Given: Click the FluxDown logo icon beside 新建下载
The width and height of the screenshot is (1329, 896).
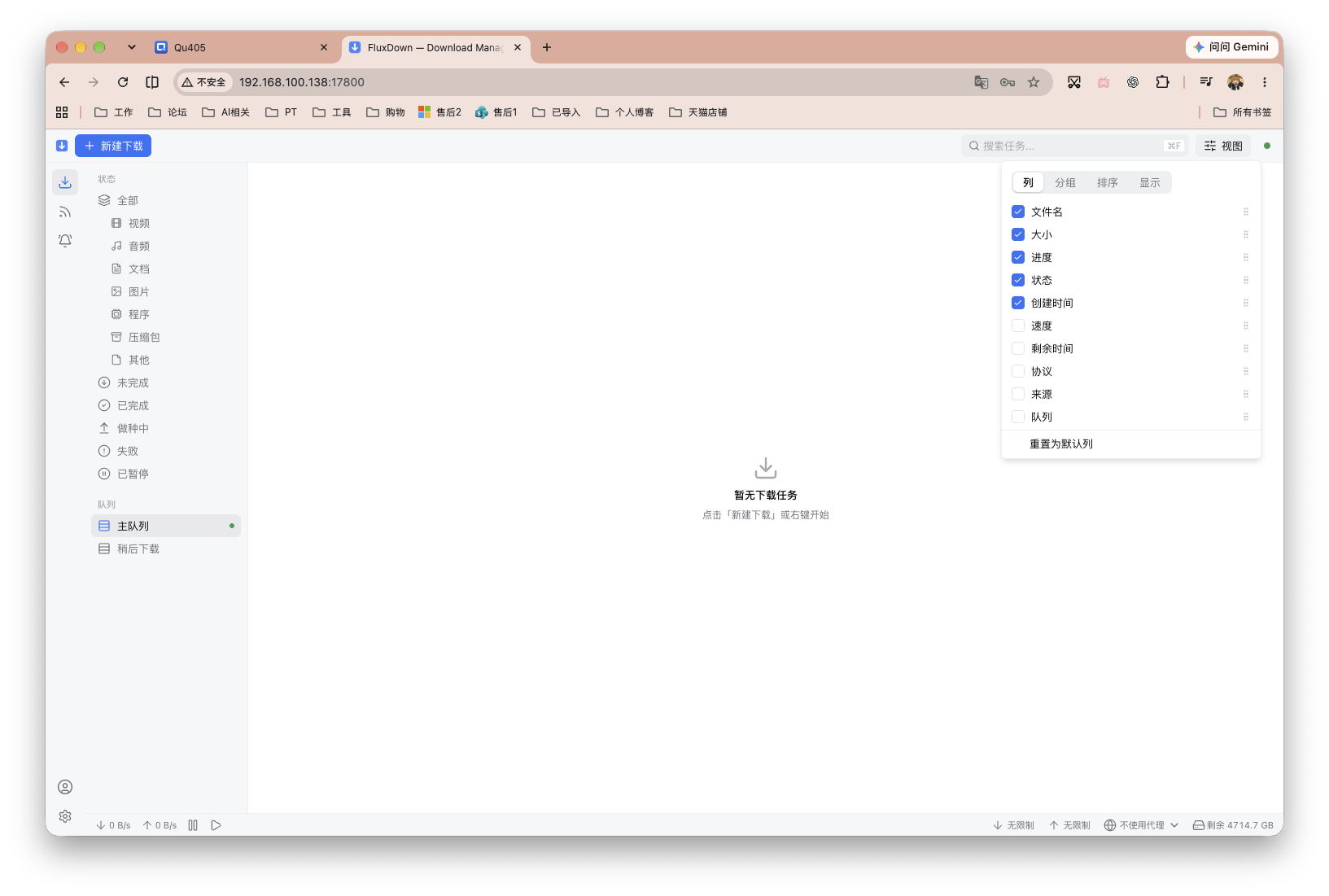Looking at the screenshot, I should click(62, 146).
